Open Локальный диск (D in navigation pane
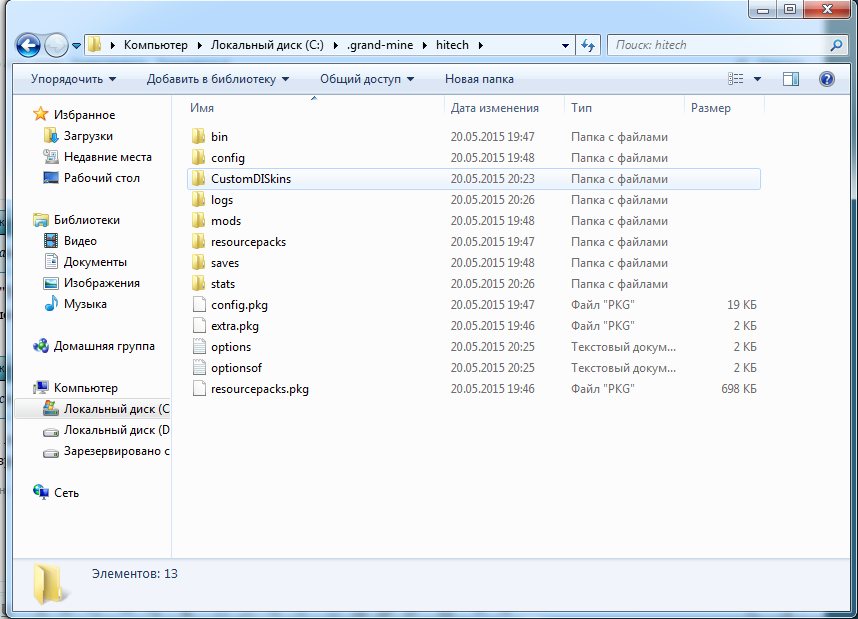The width and height of the screenshot is (858, 619). click(106, 430)
